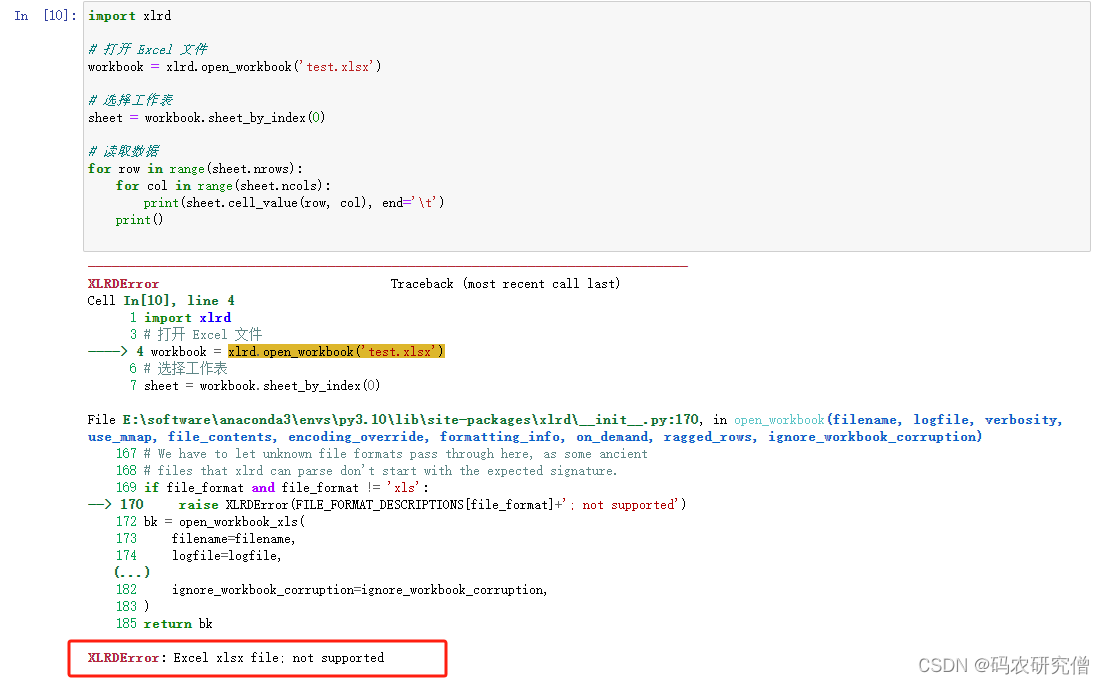The width and height of the screenshot is (1104, 684).
Task: Click the comment 打开 Excel 文件
Action: click(150, 48)
